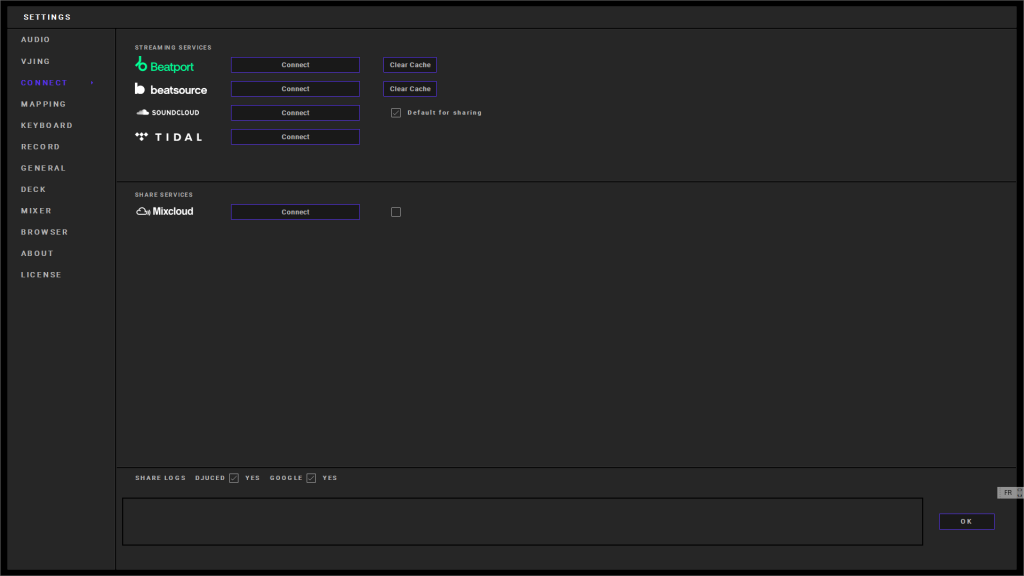
Task: Open the Audio settings section
Action: pyautogui.click(x=36, y=40)
